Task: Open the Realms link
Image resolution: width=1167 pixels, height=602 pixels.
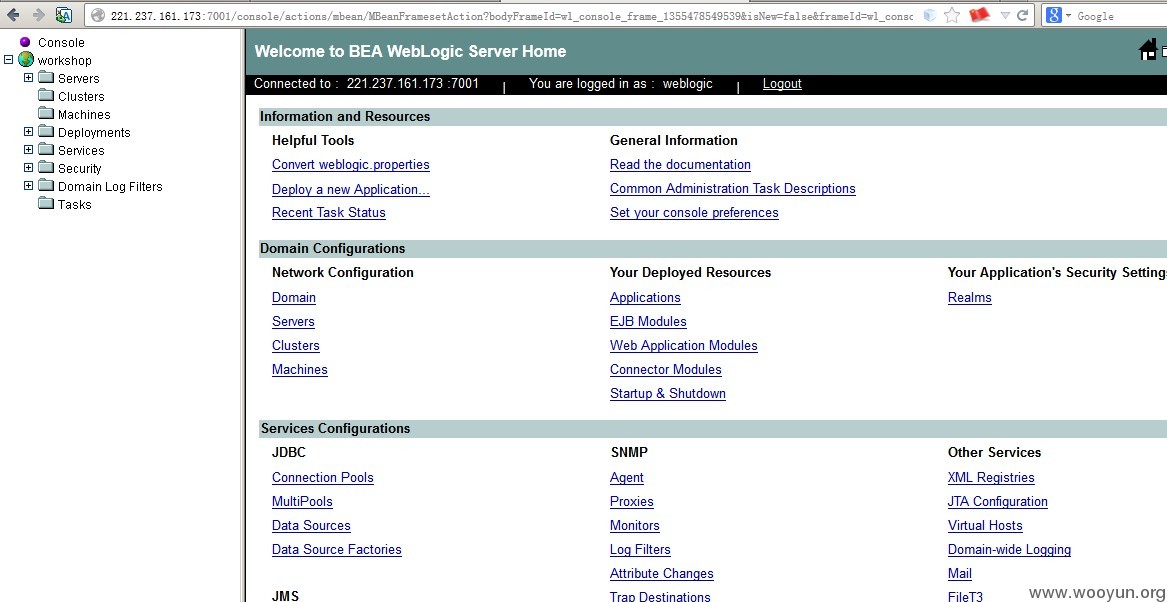Action: (970, 298)
